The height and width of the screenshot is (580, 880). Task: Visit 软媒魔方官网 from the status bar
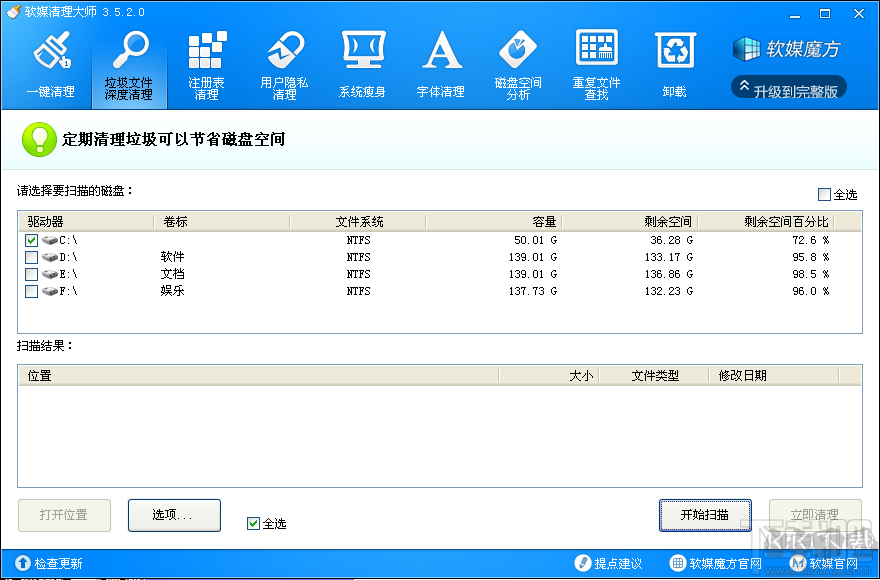[716, 562]
